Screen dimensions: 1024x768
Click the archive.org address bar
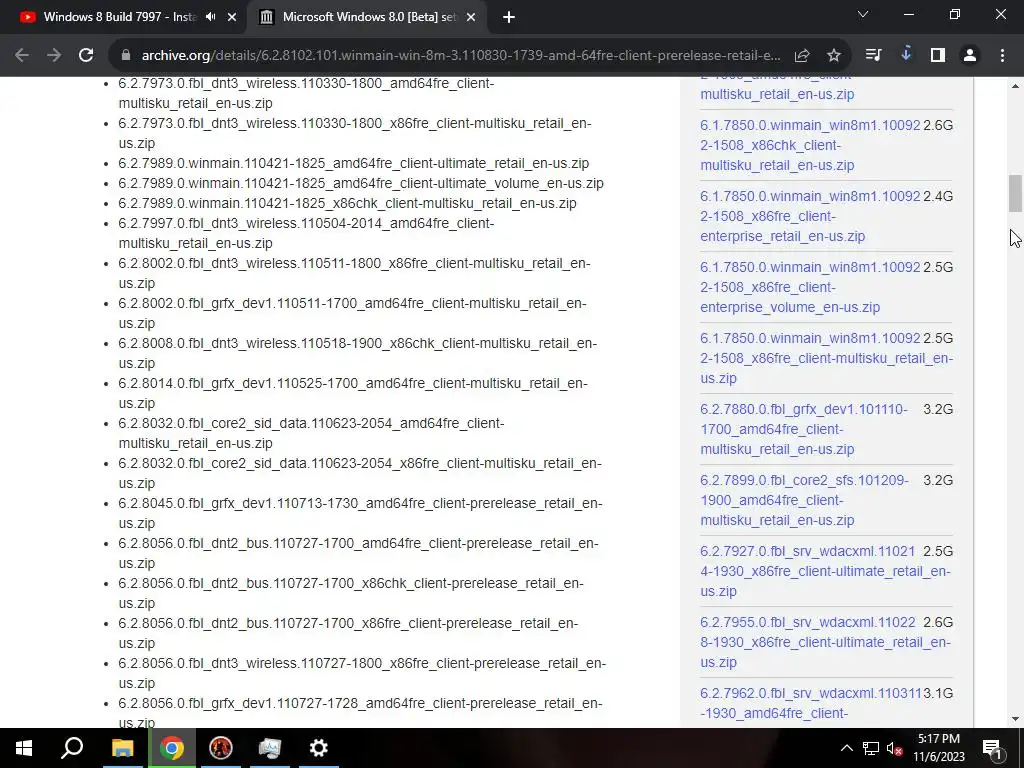[460, 56]
